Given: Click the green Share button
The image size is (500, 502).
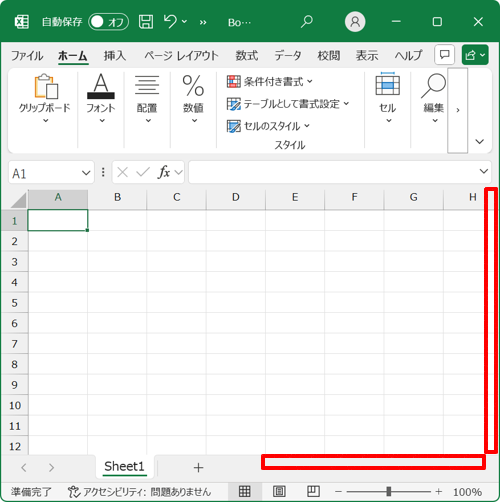Looking at the screenshot, I should tap(475, 55).
